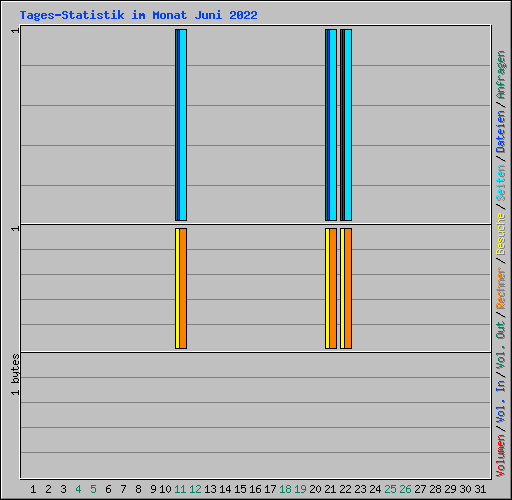The width and height of the screenshot is (512, 500).
Task: Click the "Anfragen" legend label
Action: [x=501, y=75]
